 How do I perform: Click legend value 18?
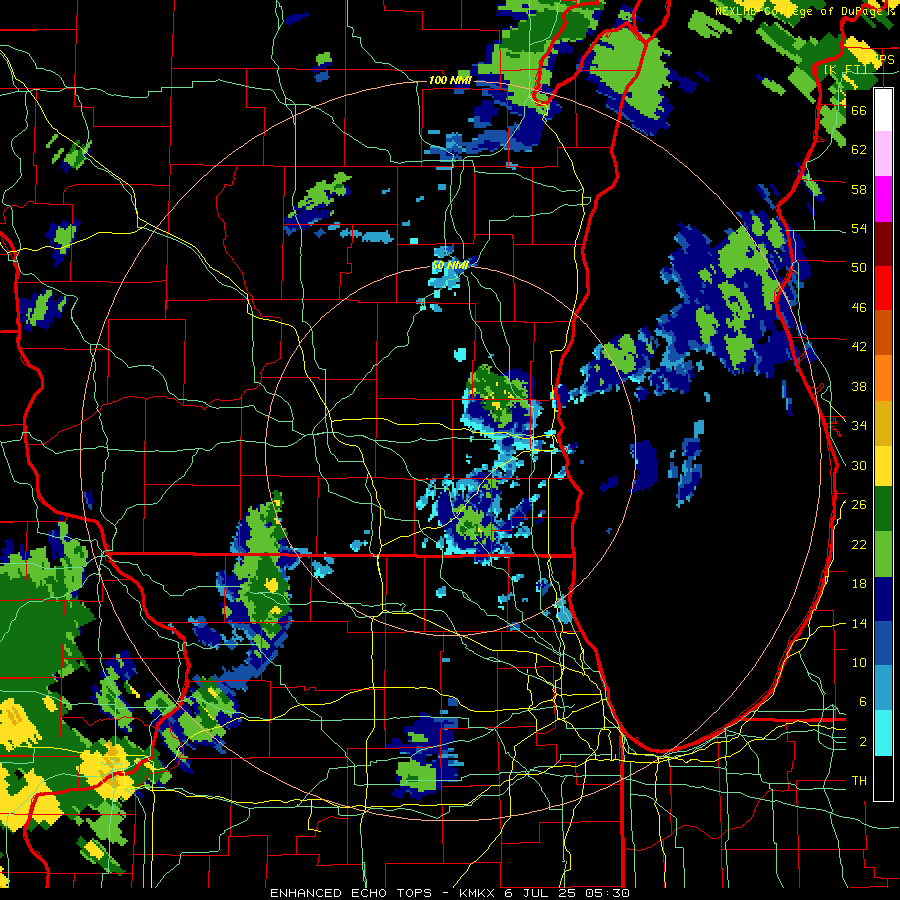click(x=859, y=584)
